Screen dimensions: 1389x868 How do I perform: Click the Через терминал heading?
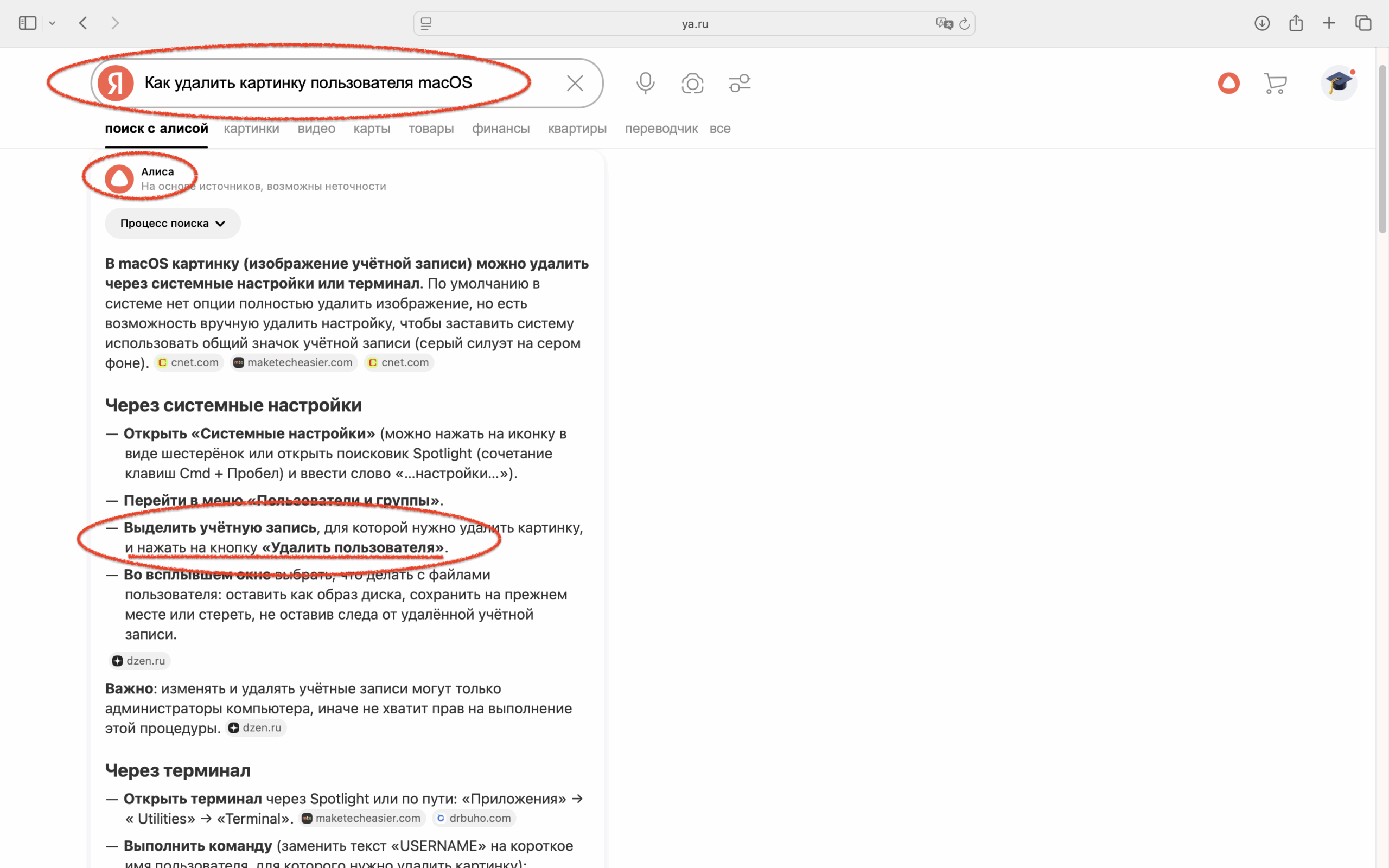coord(178,770)
